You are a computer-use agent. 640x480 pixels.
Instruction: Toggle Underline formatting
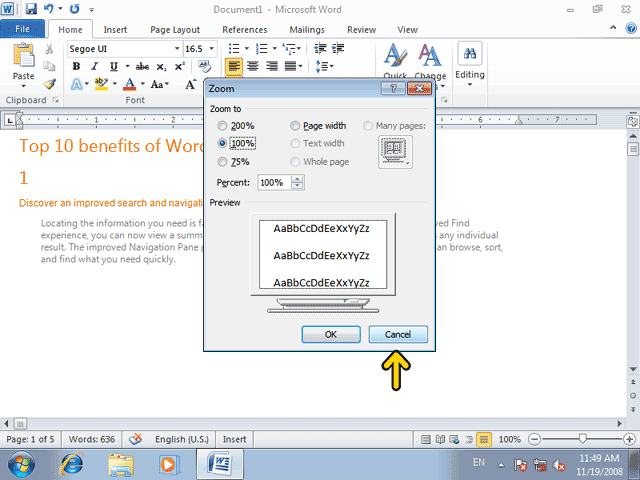point(113,66)
